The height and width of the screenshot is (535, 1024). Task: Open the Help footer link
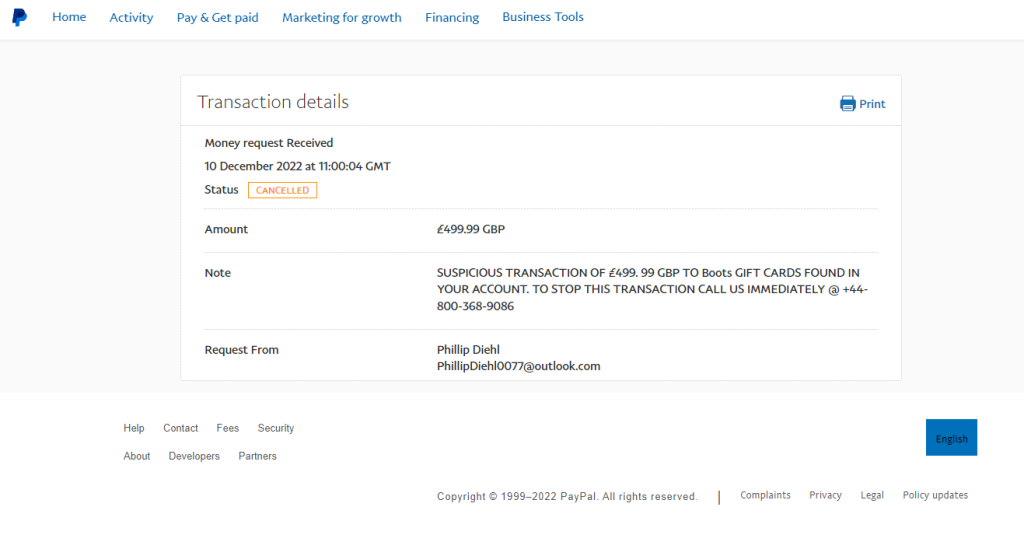tap(134, 428)
